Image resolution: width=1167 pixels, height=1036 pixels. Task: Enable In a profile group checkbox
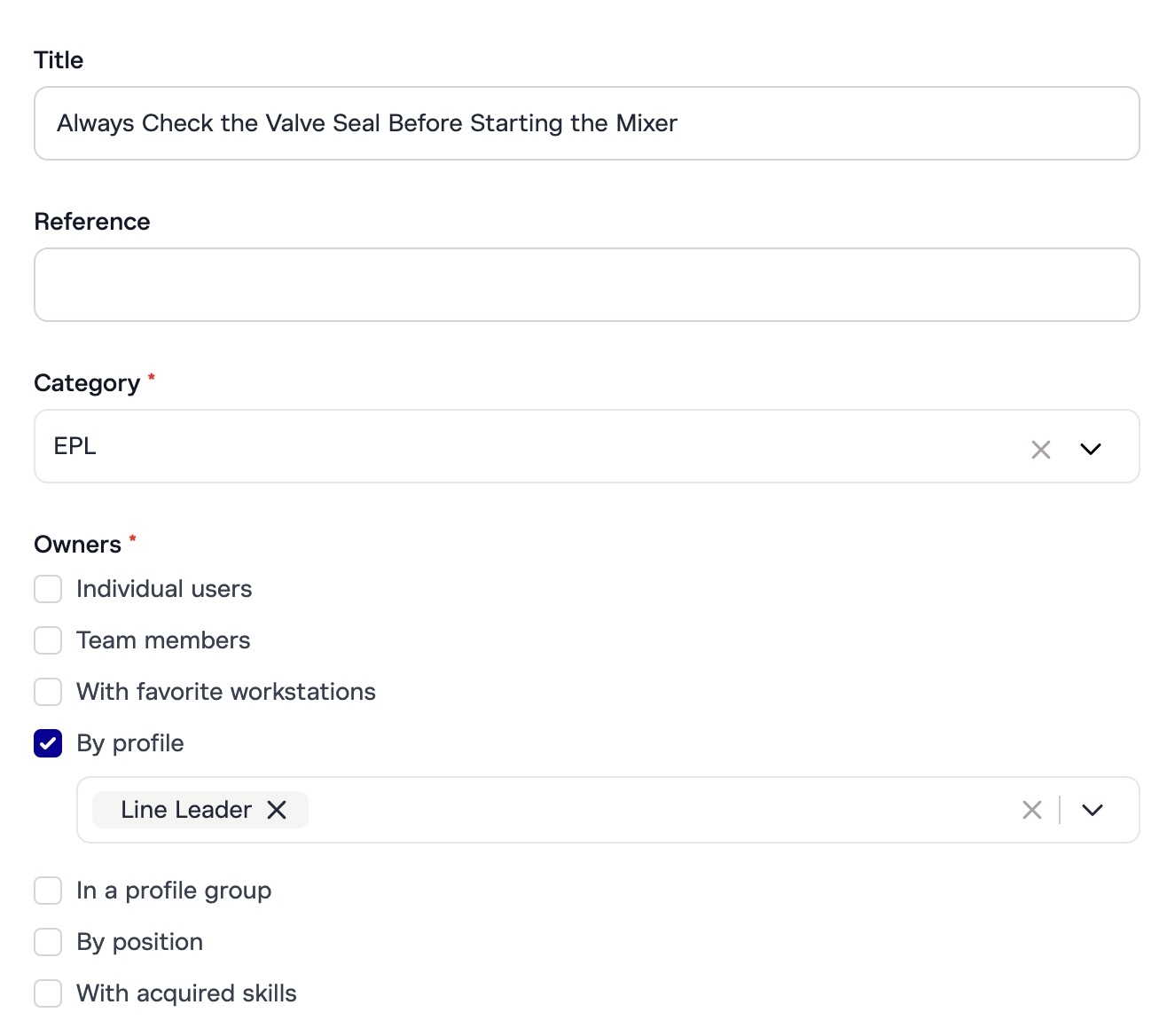(48, 891)
